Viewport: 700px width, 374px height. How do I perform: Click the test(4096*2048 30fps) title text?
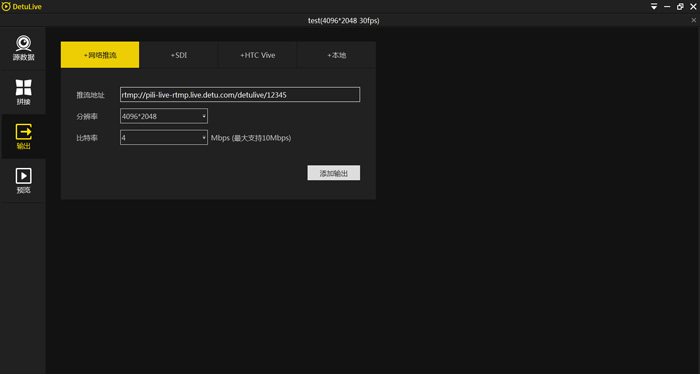click(x=343, y=21)
